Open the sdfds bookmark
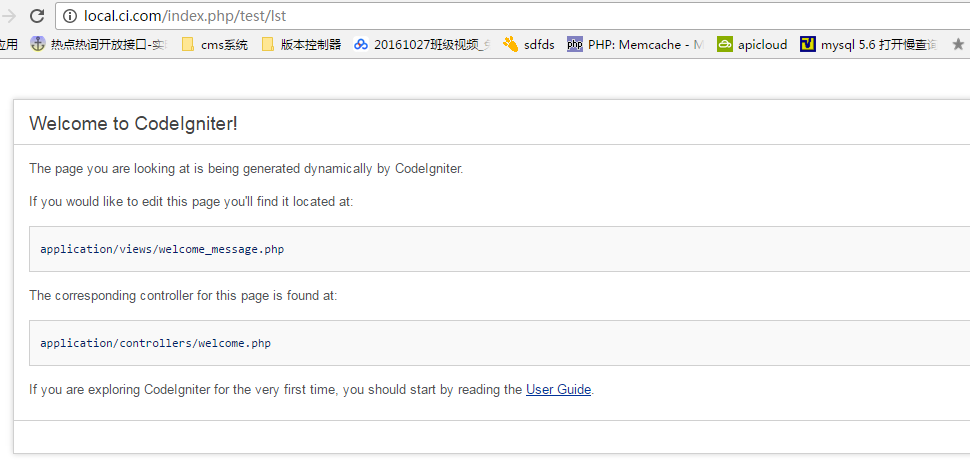 528,44
